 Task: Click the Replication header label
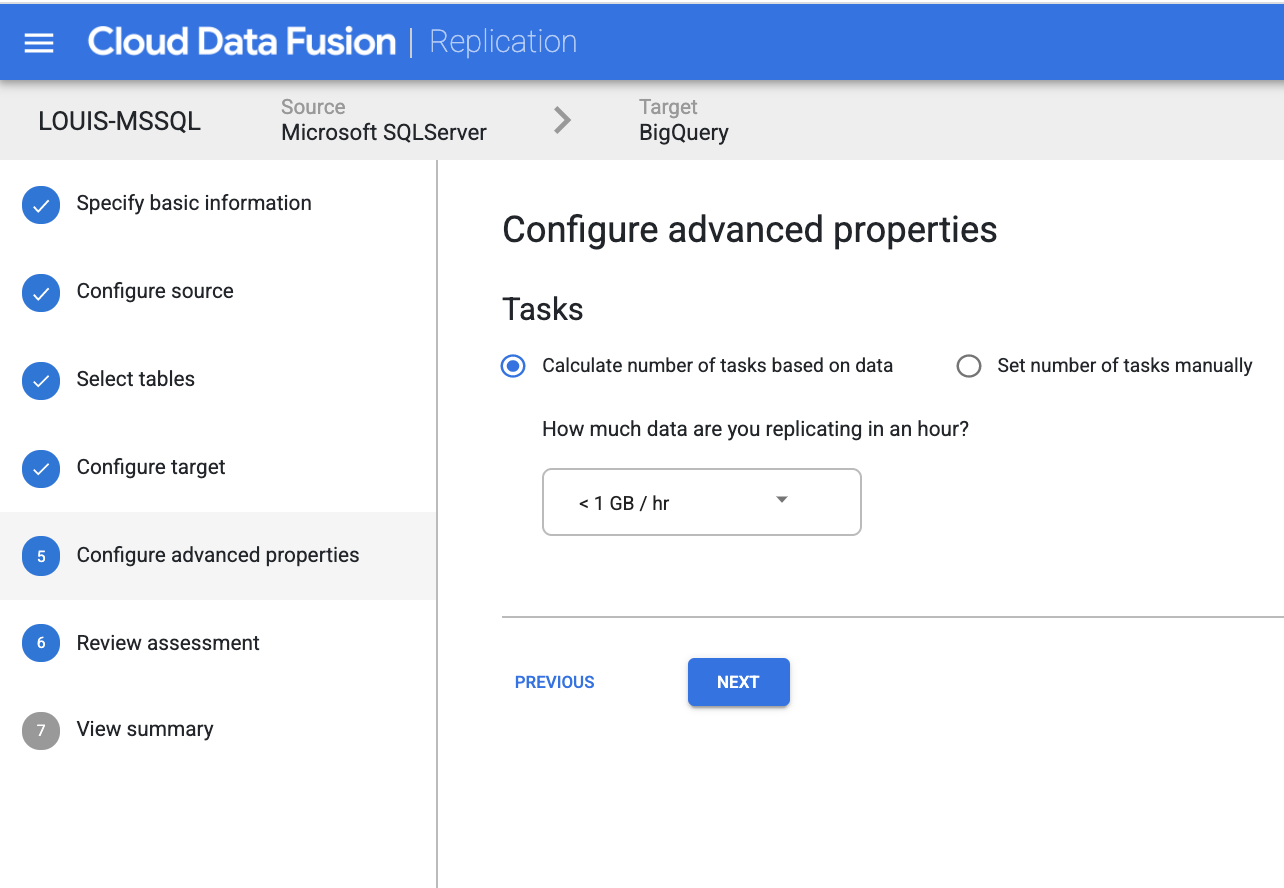pos(503,41)
